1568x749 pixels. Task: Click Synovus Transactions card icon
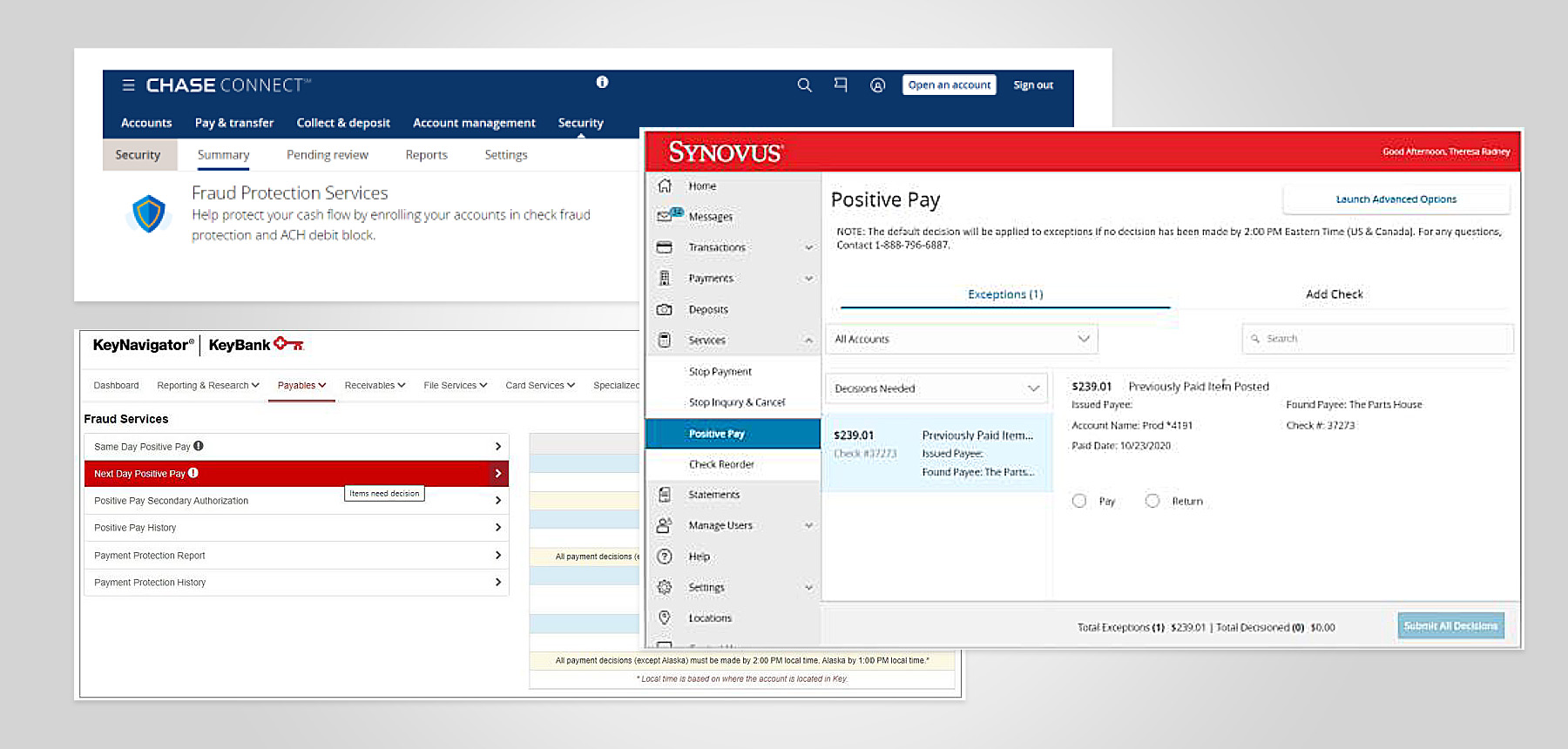point(665,247)
